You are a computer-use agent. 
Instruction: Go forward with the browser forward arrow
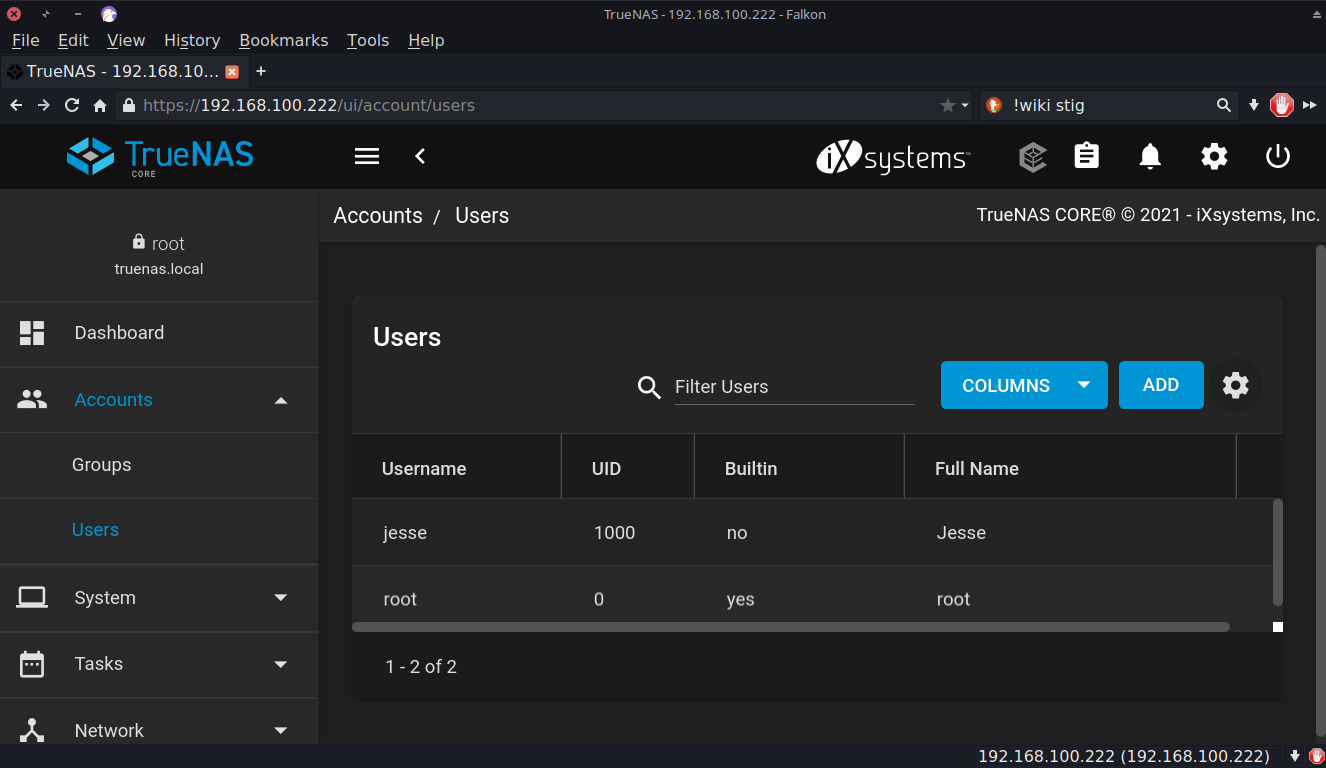44,105
